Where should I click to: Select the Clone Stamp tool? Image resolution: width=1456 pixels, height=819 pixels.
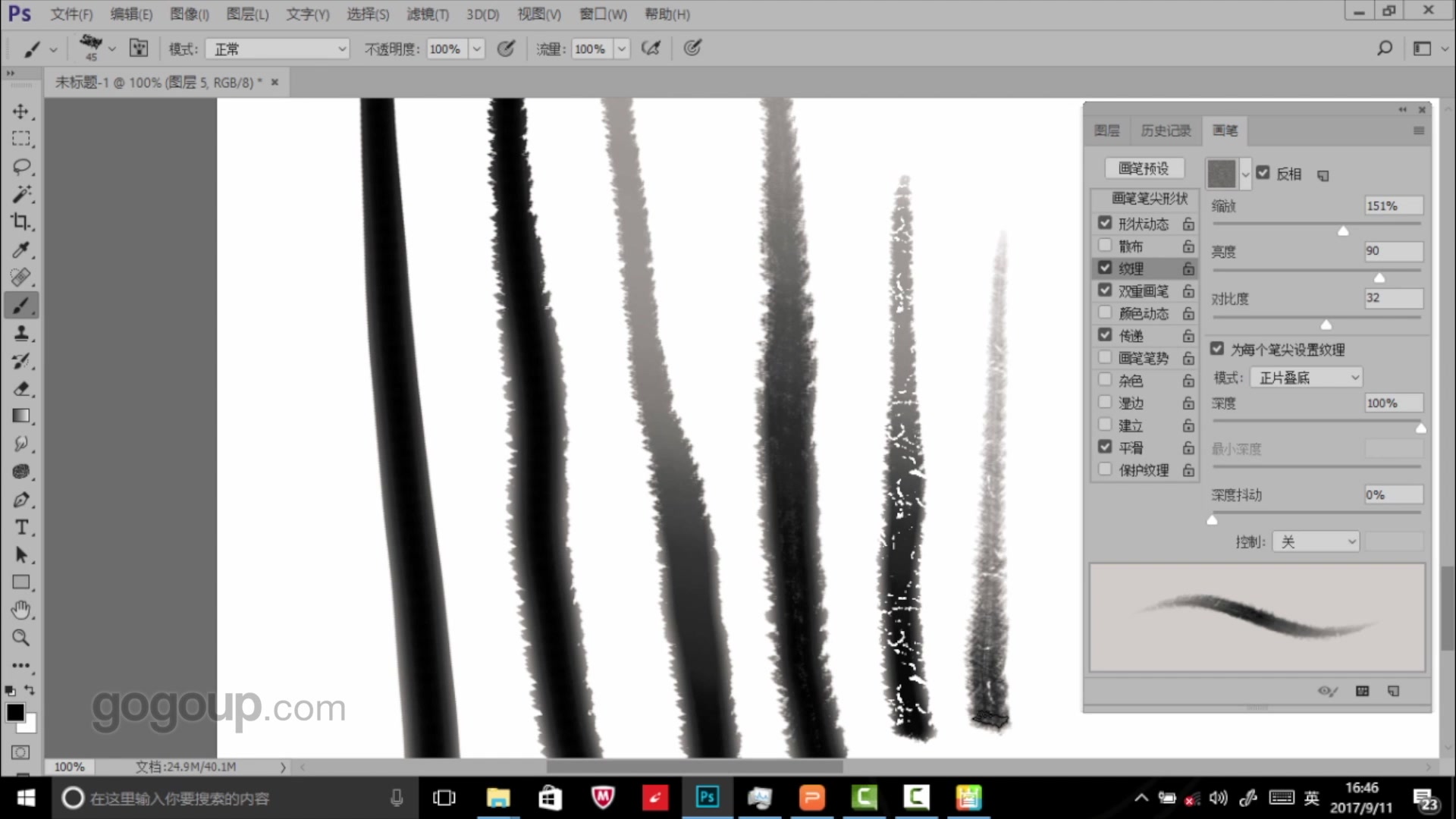click(20, 333)
